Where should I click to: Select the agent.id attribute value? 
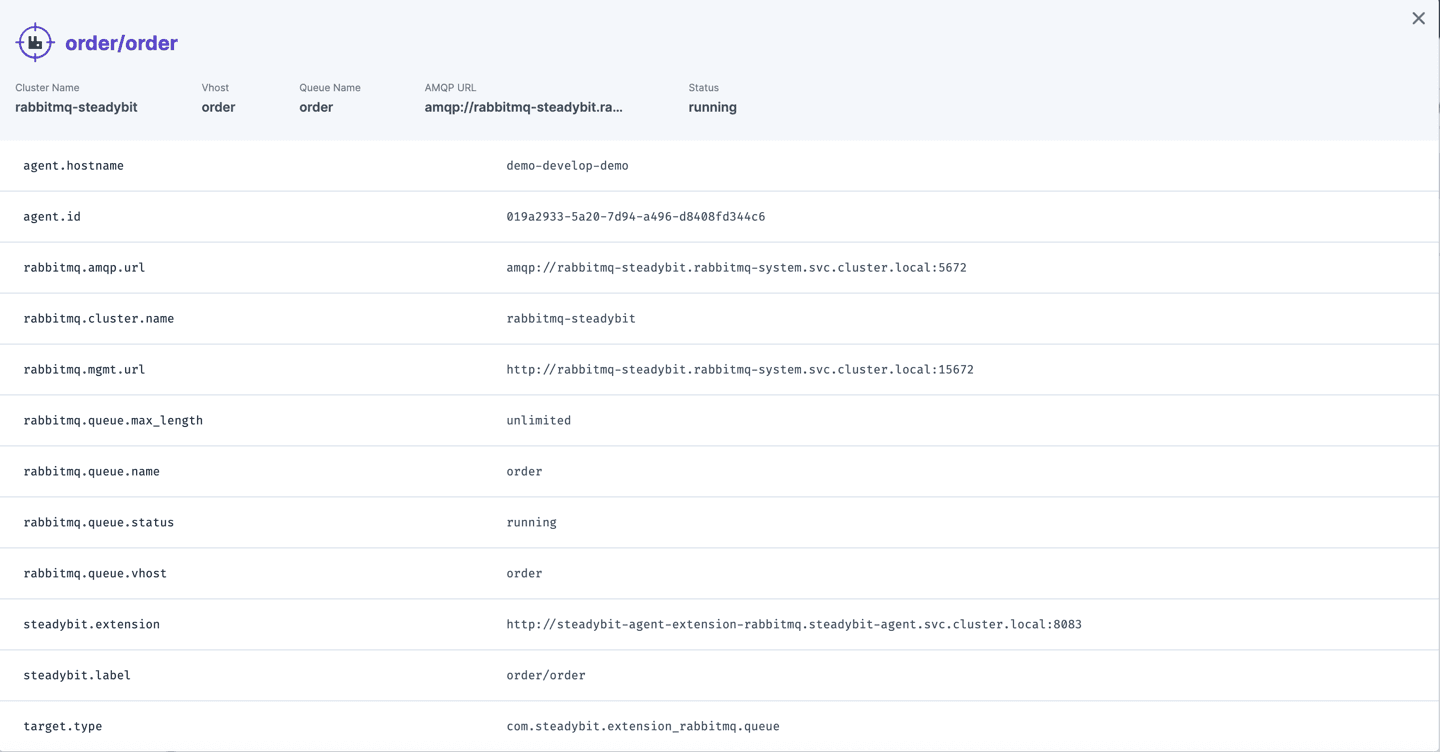(x=635, y=216)
